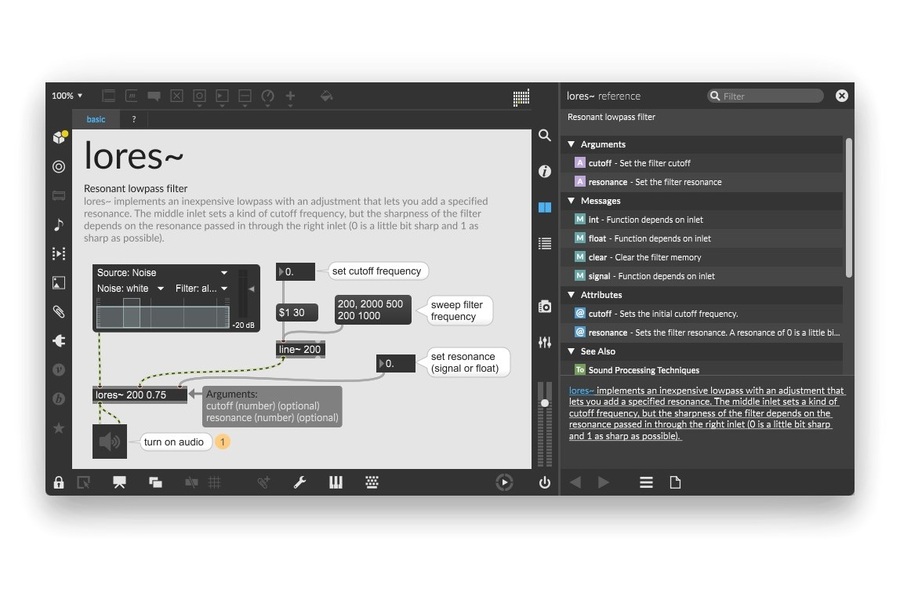
Task: Open the snapshots camera icon
Action: (x=545, y=306)
